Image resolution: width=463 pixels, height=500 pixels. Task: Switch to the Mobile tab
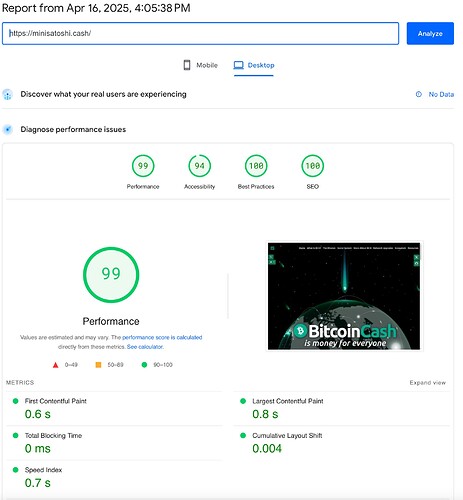201,65
